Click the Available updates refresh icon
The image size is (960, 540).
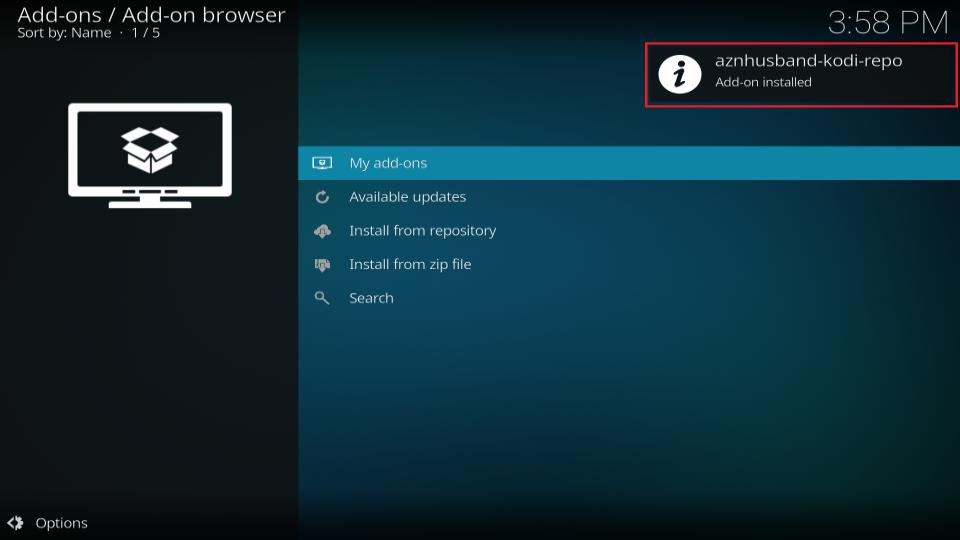click(322, 197)
